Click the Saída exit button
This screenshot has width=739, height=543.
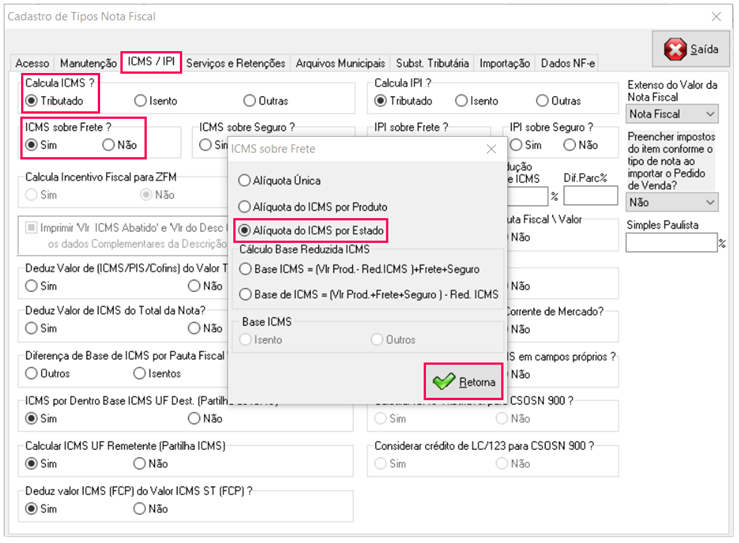tap(690, 49)
